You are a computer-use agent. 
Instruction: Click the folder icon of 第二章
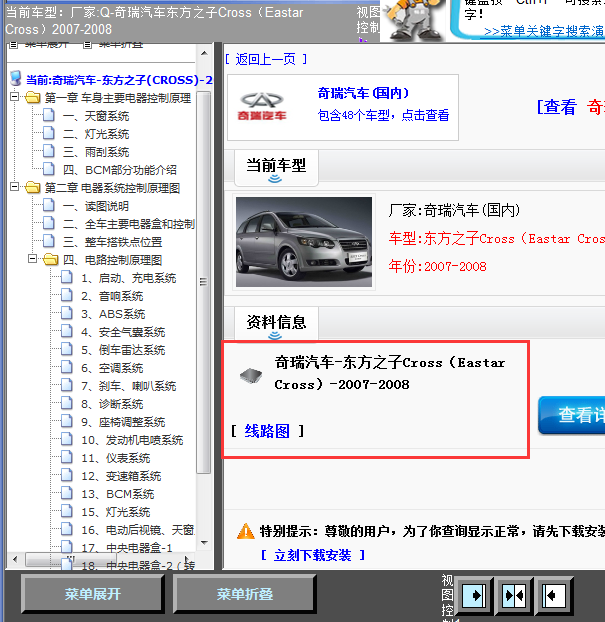[33, 187]
